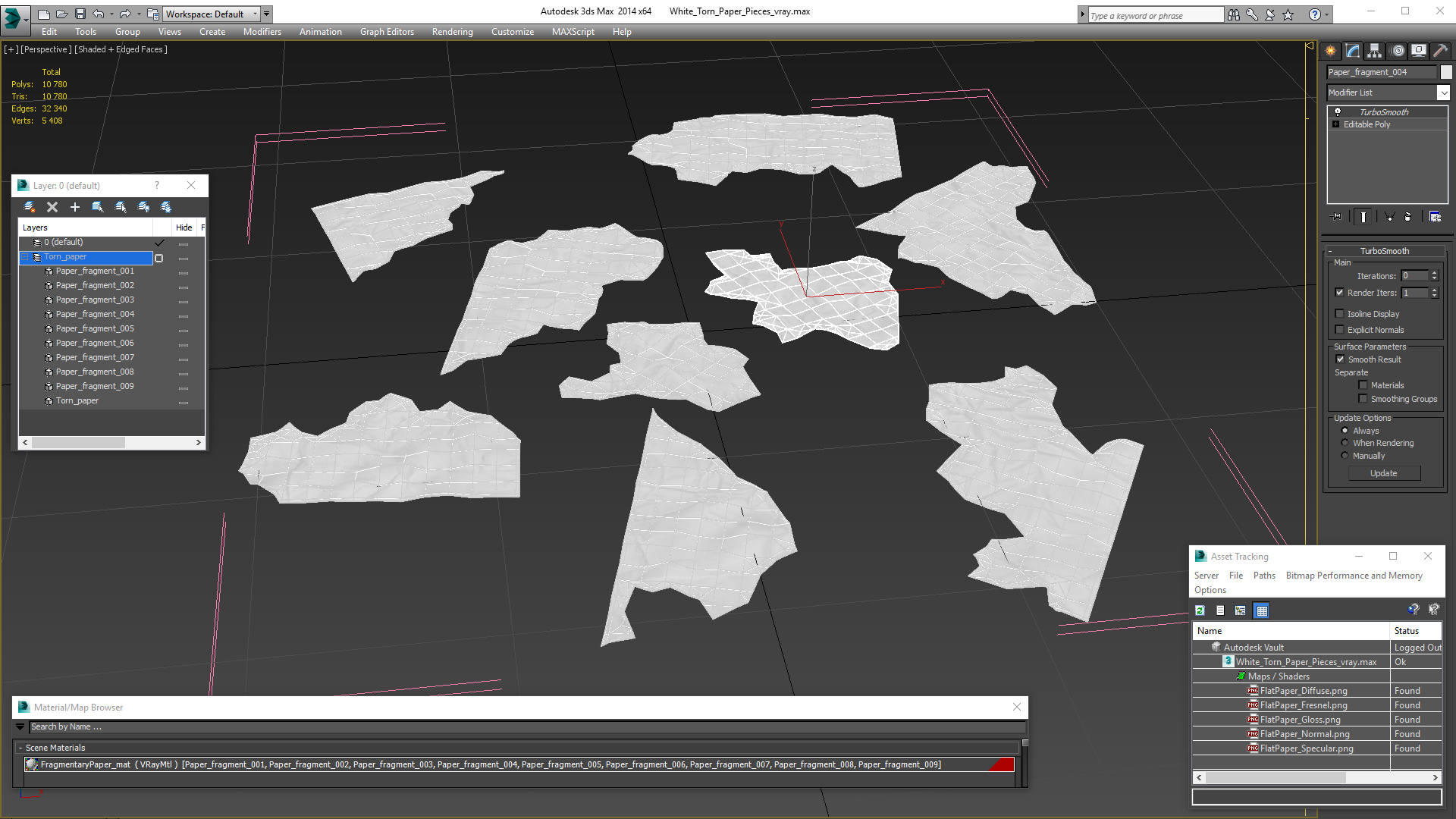Click Remove Modifier from stack icon
Viewport: 1456px width, 819px height.
pyautogui.click(x=1408, y=217)
